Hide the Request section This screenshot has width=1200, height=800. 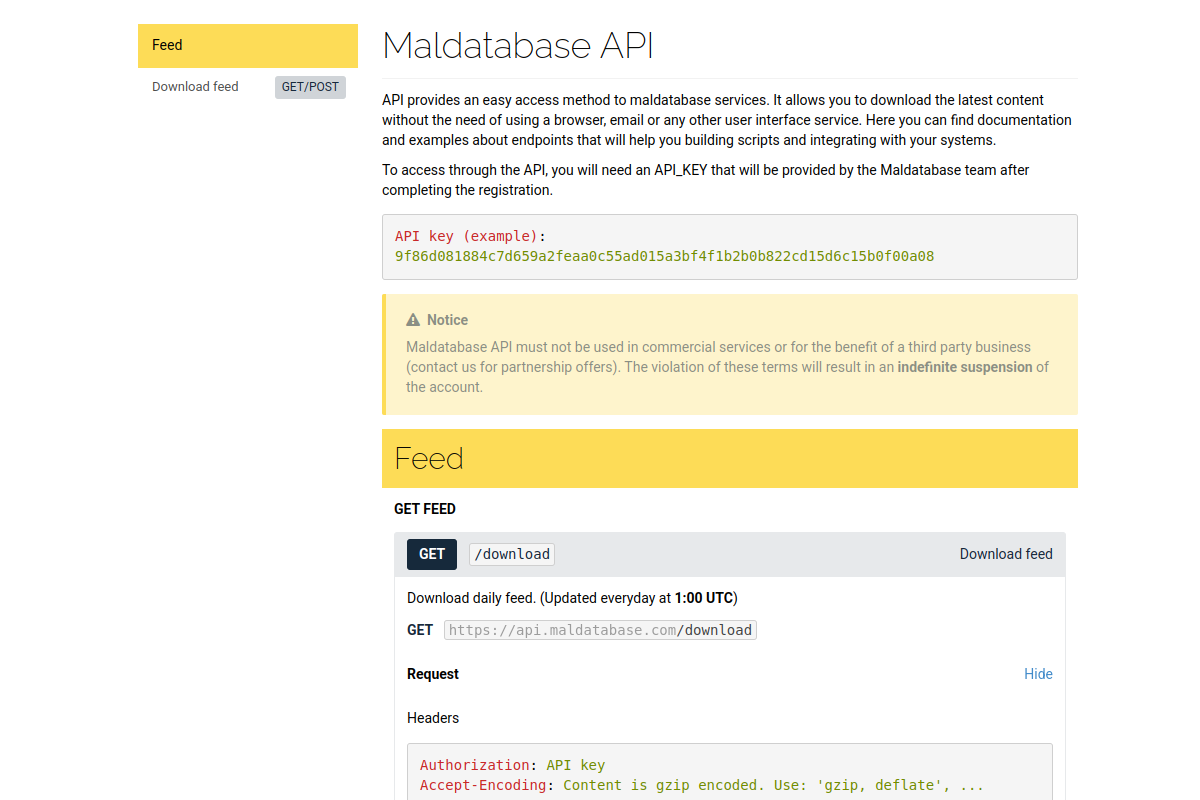pyautogui.click(x=1038, y=674)
